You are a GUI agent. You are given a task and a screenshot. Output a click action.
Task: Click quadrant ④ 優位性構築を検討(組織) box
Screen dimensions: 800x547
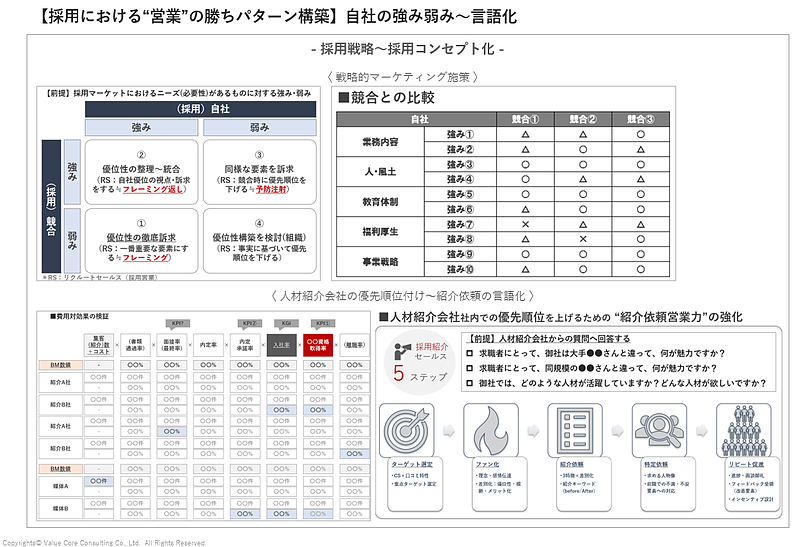(260, 241)
